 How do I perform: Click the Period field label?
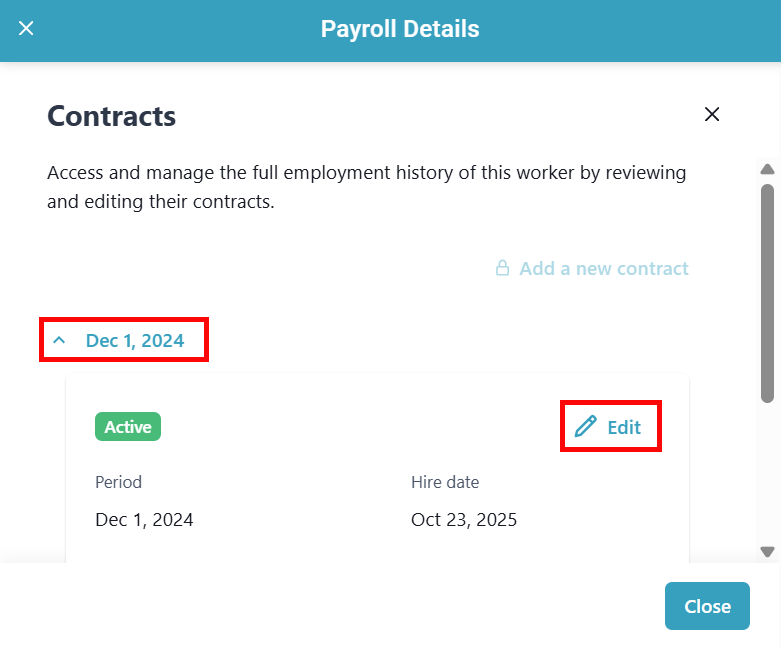click(119, 482)
